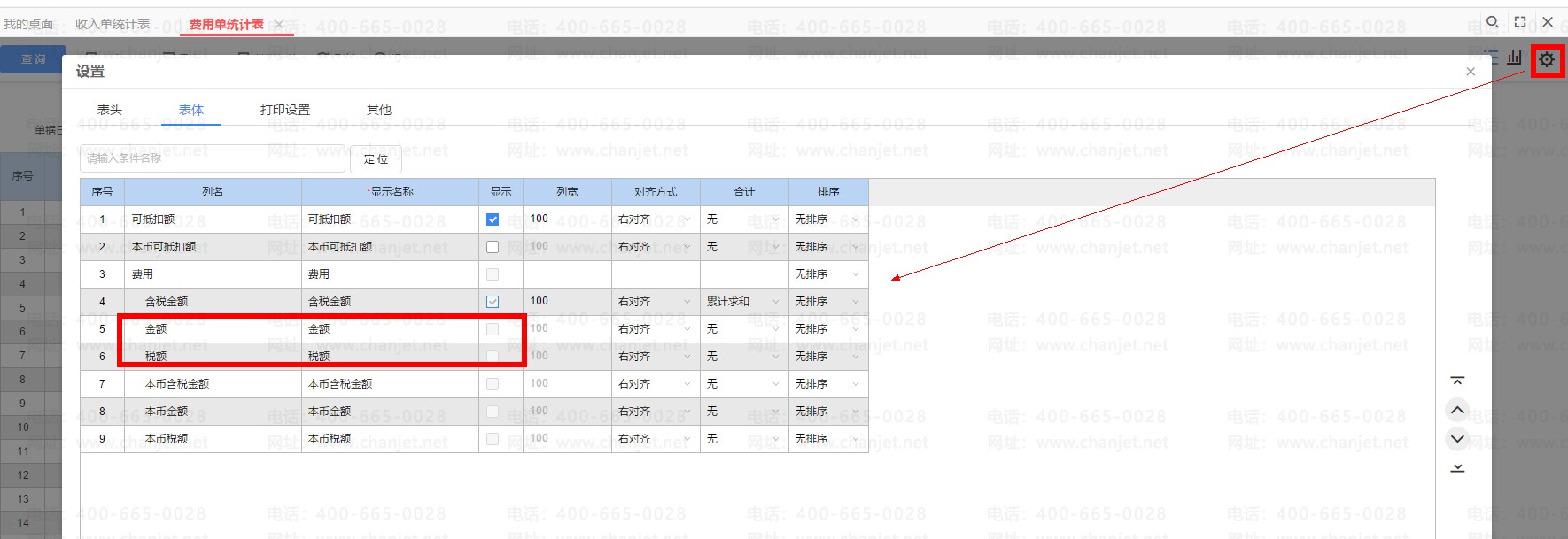Switch to the 表头 tab

click(x=110, y=110)
